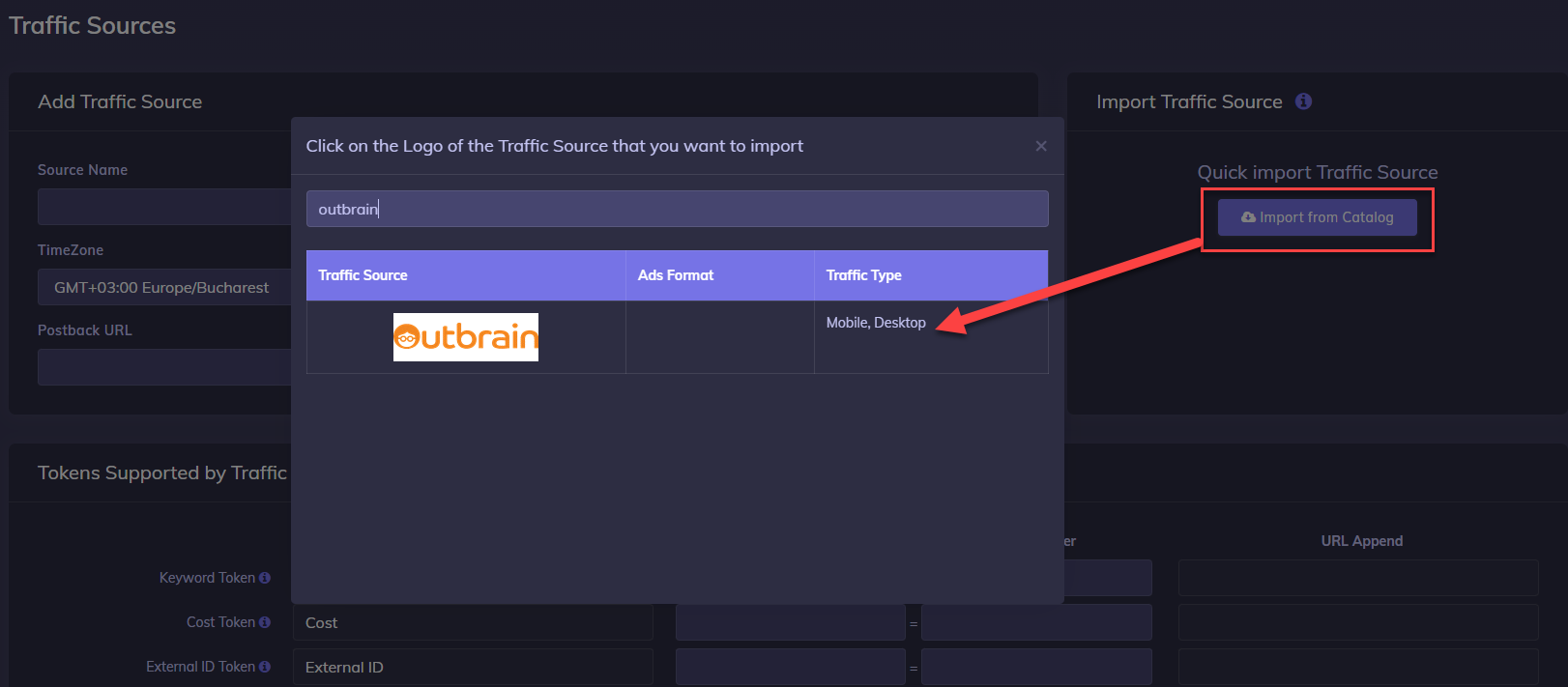Open the TimeZone dropdown
Screen dimensions: 1568x687
pyautogui.click(x=164, y=287)
